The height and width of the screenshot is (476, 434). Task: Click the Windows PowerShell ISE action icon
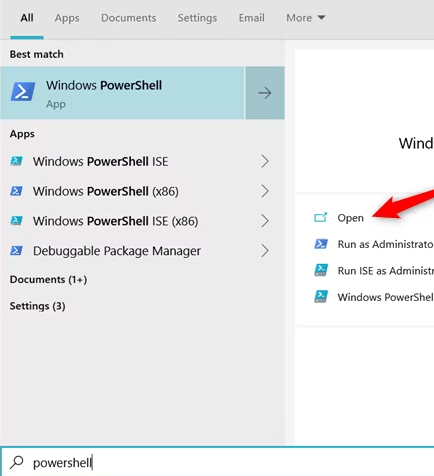pyautogui.click(x=321, y=297)
